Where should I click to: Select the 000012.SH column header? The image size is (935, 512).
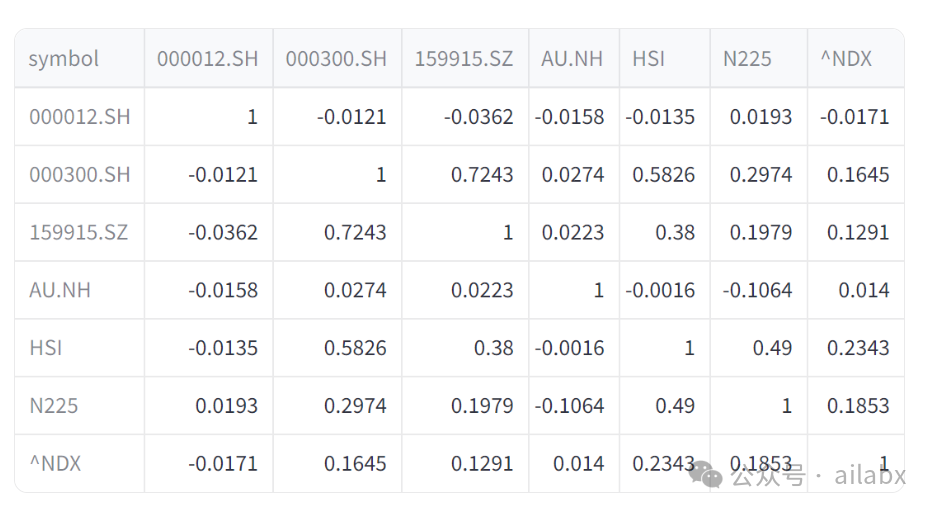click(x=208, y=59)
